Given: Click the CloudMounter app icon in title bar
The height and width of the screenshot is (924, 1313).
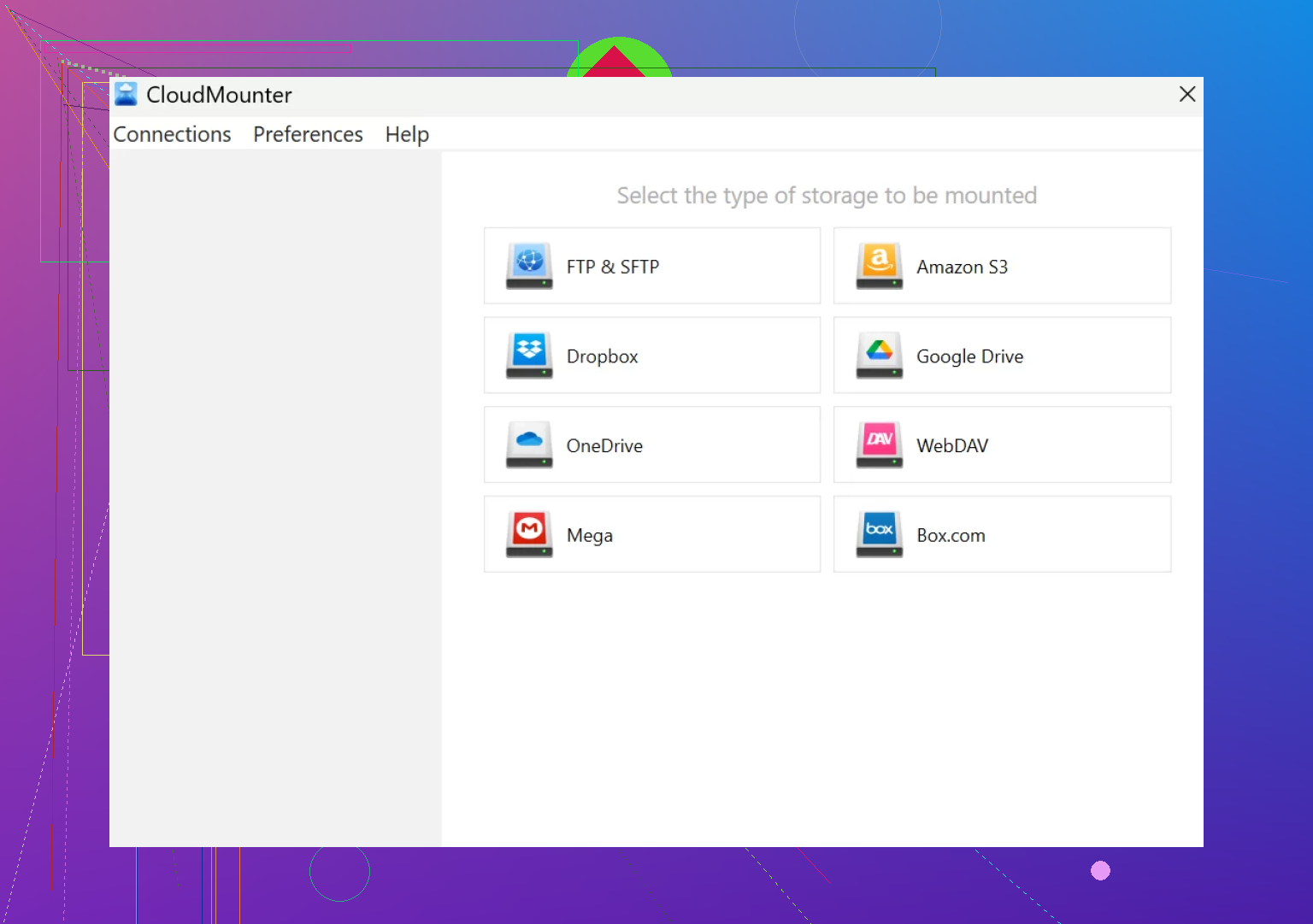Looking at the screenshot, I should pyautogui.click(x=127, y=94).
